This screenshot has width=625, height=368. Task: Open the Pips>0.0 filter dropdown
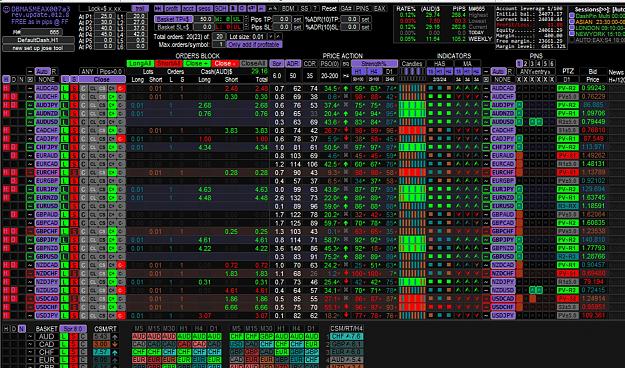click(x=111, y=71)
